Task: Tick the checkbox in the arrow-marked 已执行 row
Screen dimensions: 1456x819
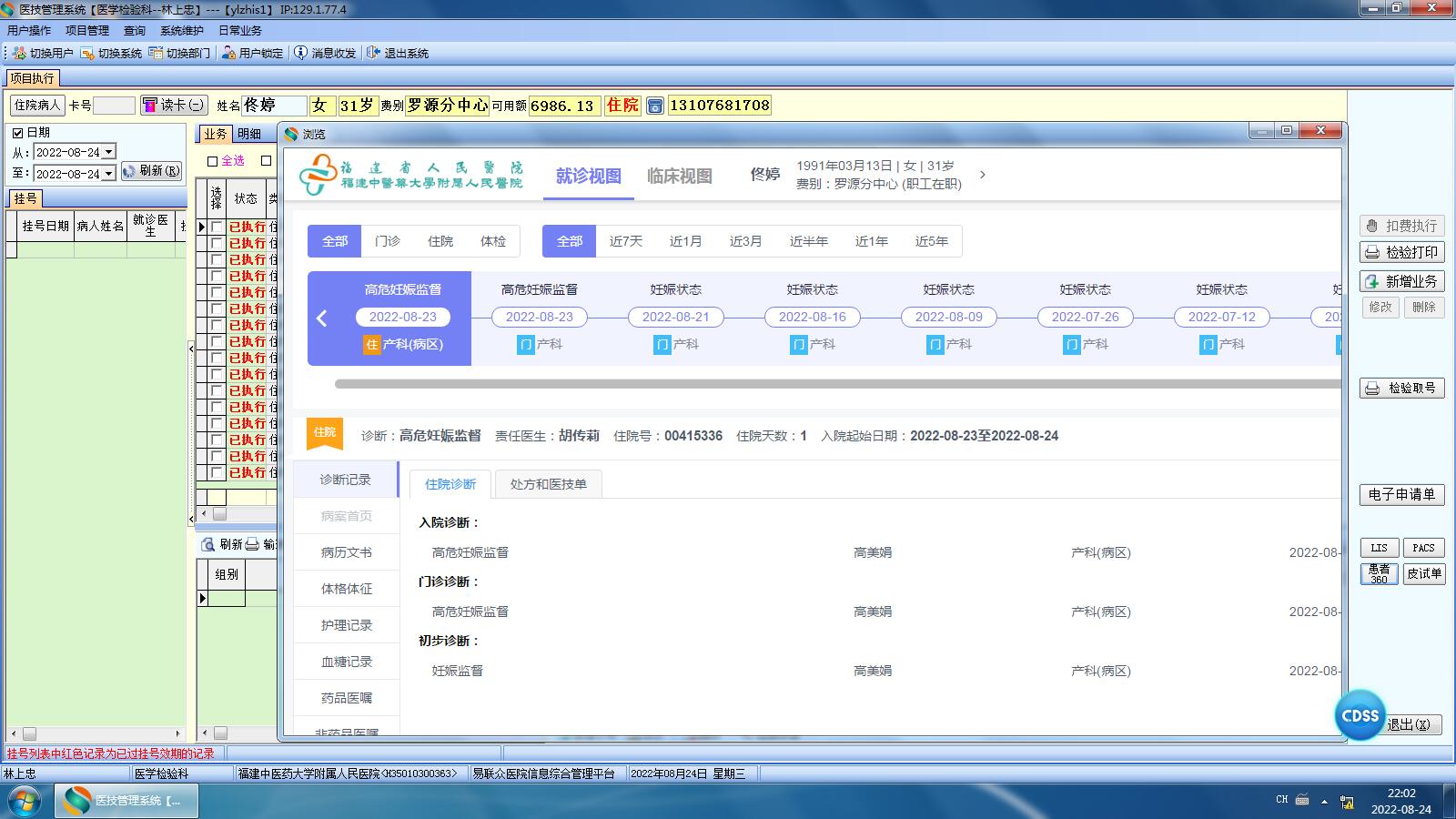Action: (x=217, y=227)
